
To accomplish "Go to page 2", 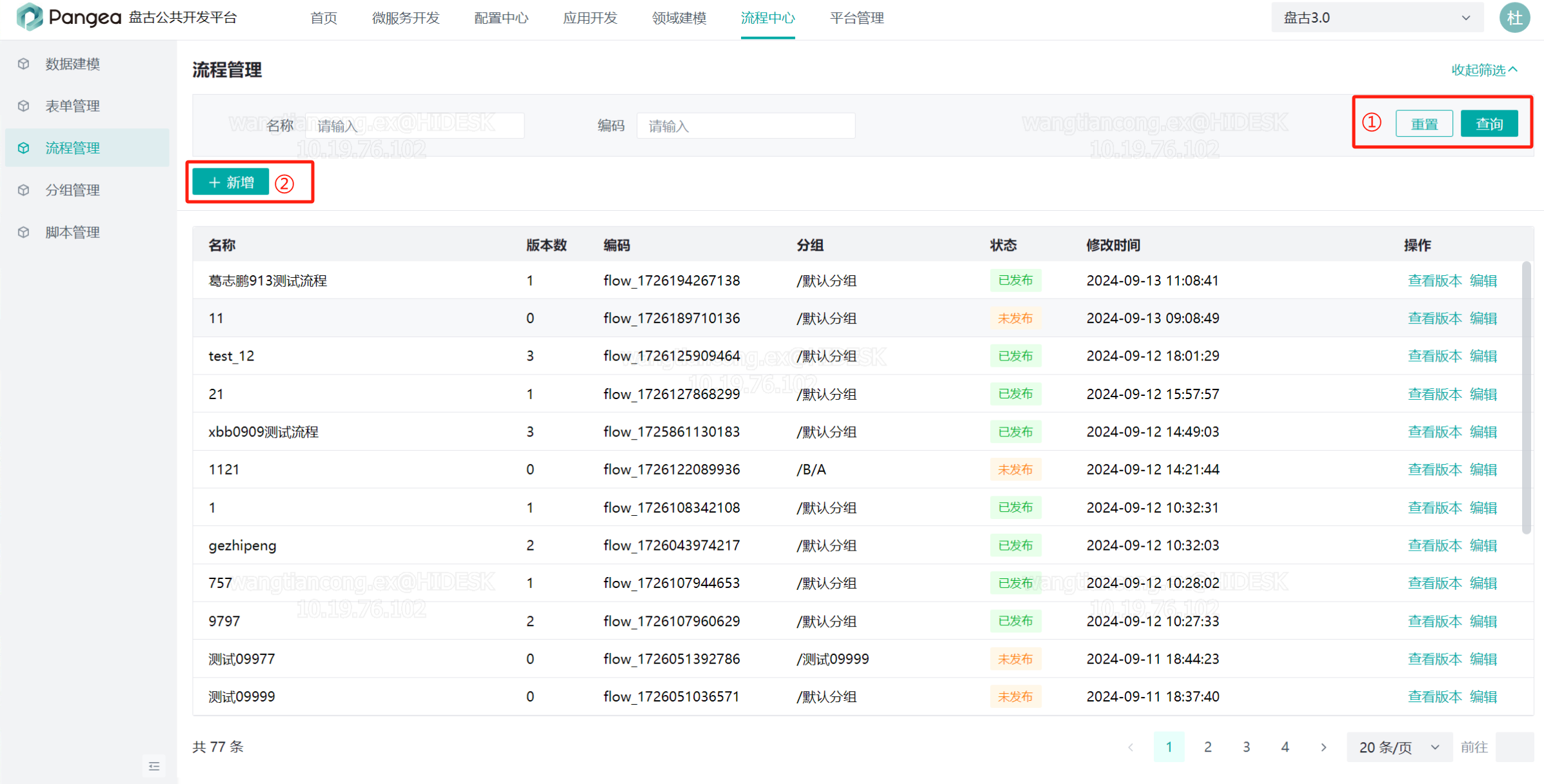I will (x=1208, y=747).
